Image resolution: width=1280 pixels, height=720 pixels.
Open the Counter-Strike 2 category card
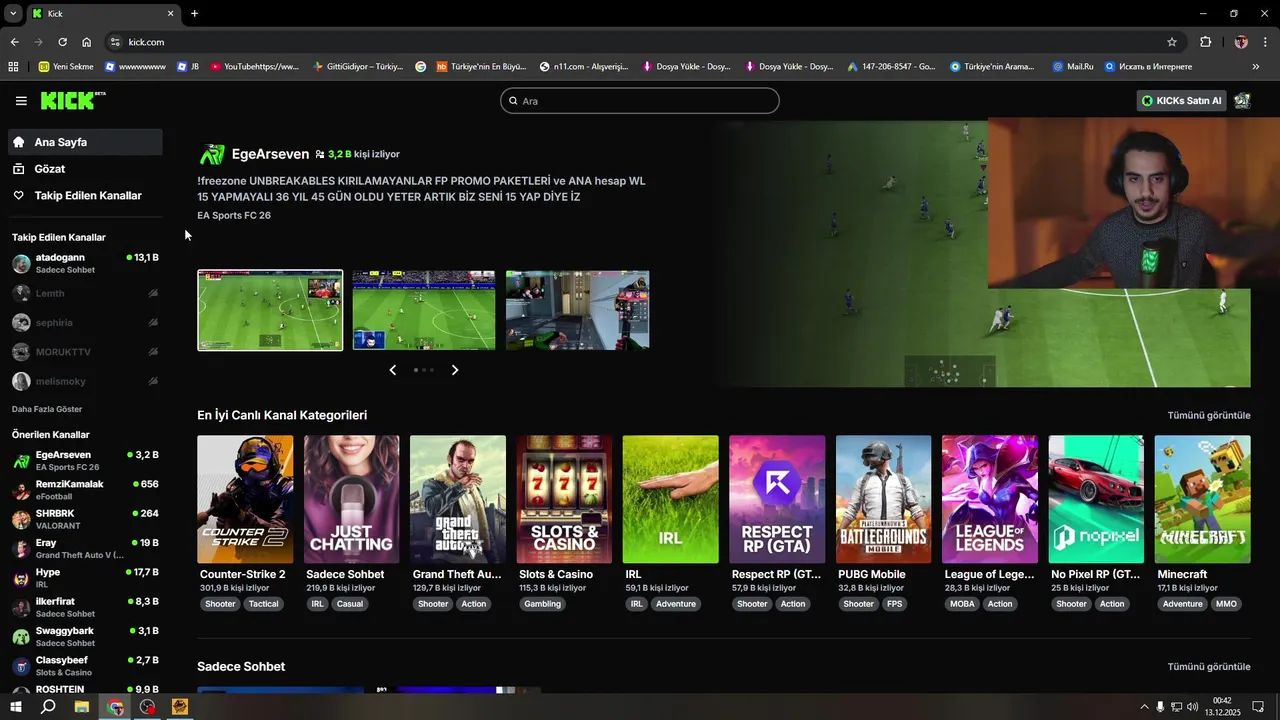coord(245,499)
